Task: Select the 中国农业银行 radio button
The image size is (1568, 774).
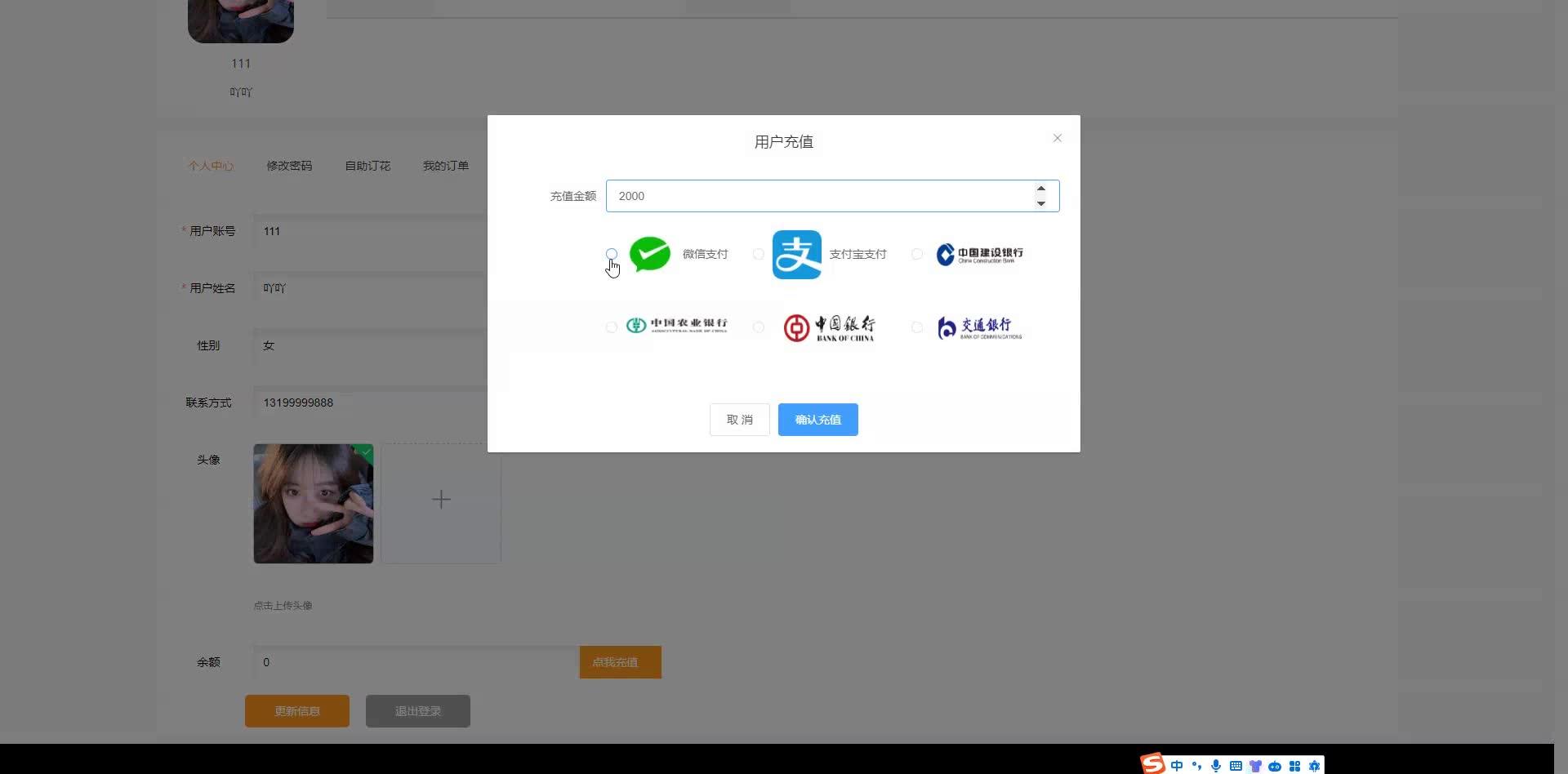Action: [612, 327]
